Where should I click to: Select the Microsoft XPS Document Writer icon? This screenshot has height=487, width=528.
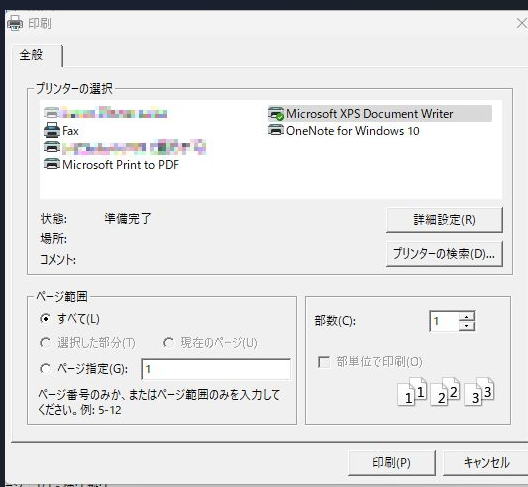276,113
